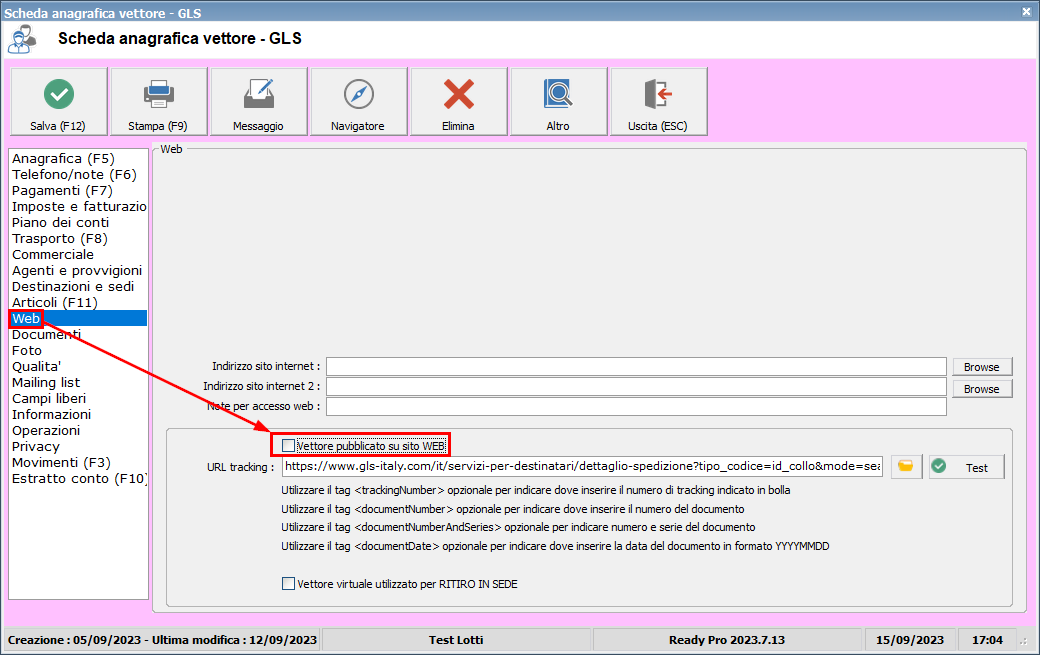Click the Elimina red X button
1040x655 pixels.
pos(459,101)
